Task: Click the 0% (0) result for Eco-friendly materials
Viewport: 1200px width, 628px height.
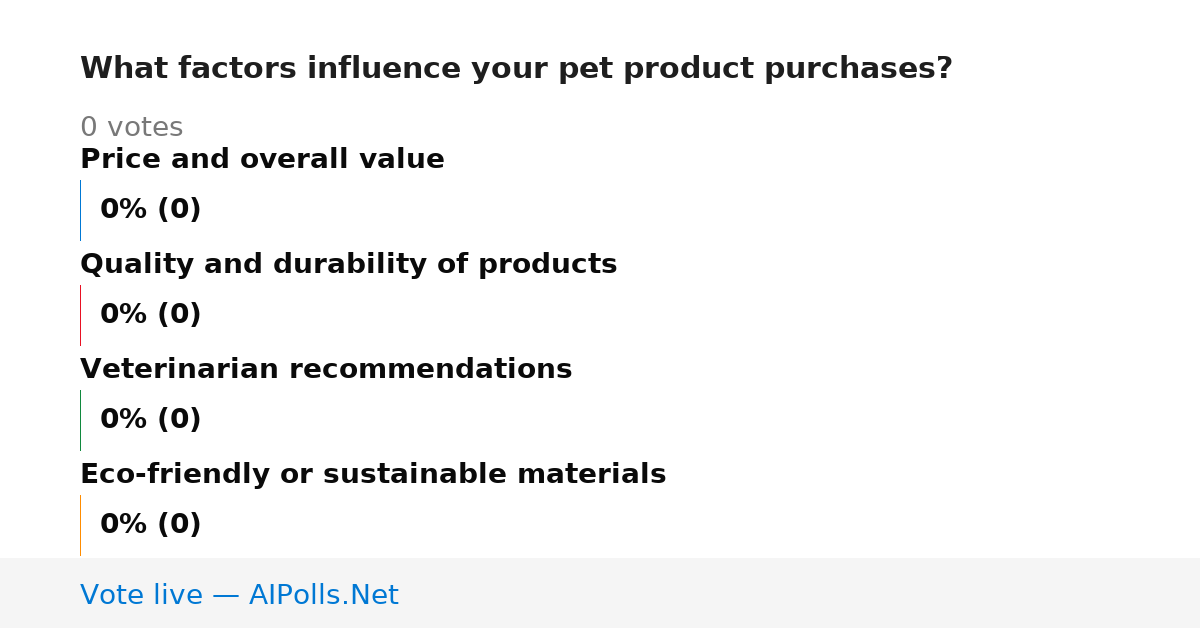Action: (150, 525)
